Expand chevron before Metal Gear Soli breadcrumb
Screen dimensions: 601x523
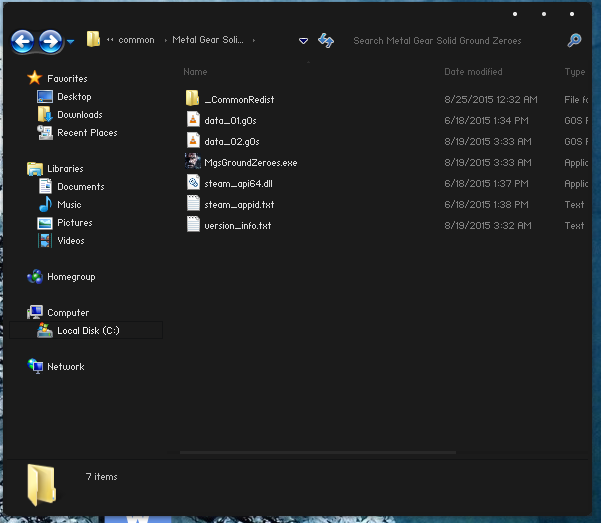tap(166, 40)
